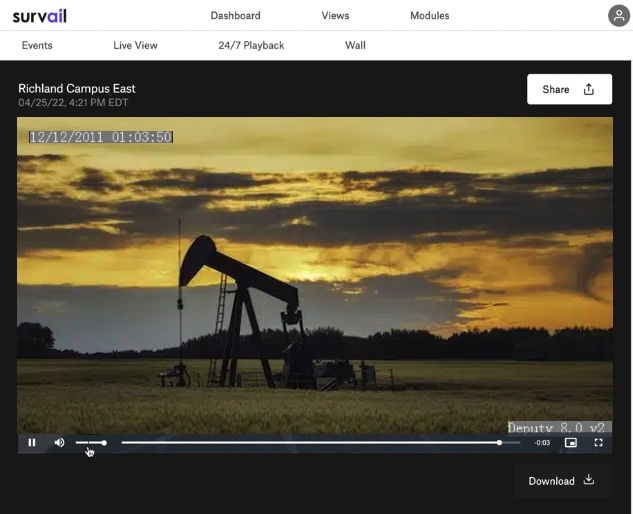The width and height of the screenshot is (633, 514).
Task: Open the Dashboard menu item
Action: click(x=236, y=15)
